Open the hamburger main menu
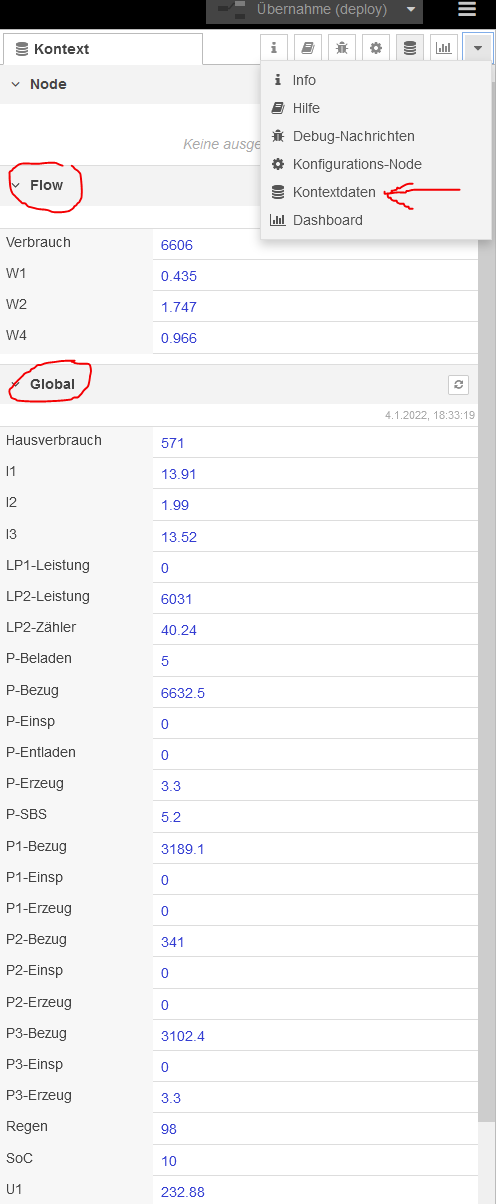Viewport: 496px width, 1204px height. [467, 10]
